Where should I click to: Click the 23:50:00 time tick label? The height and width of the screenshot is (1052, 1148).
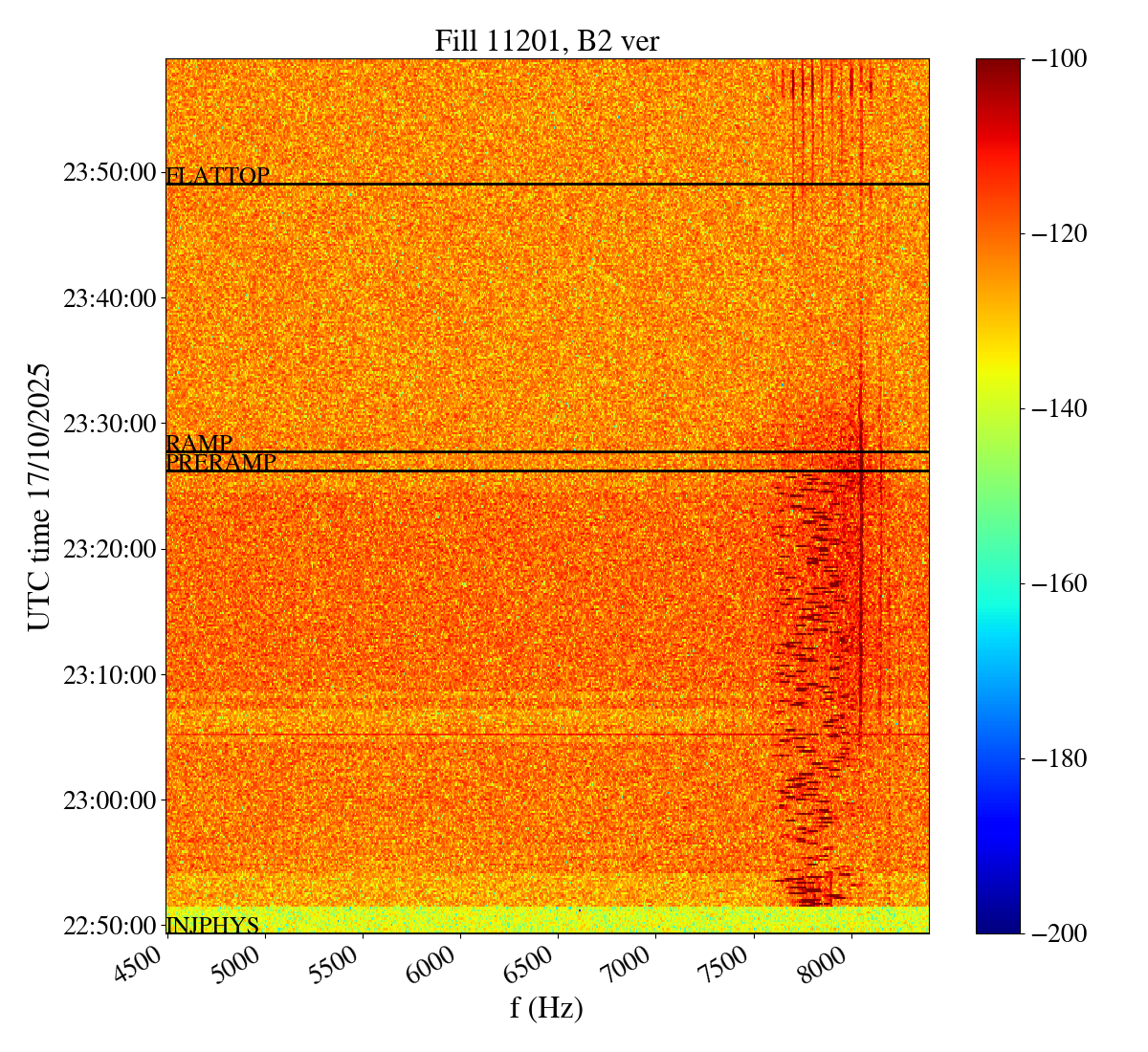[x=108, y=173]
